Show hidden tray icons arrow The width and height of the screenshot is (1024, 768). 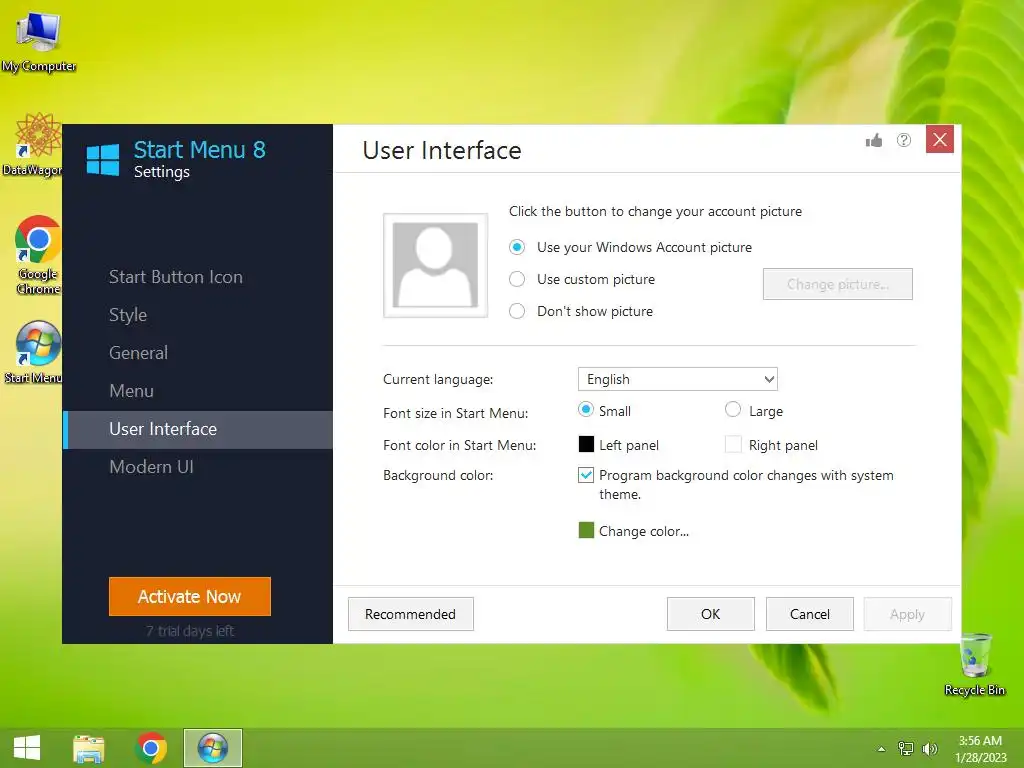pyautogui.click(x=882, y=749)
